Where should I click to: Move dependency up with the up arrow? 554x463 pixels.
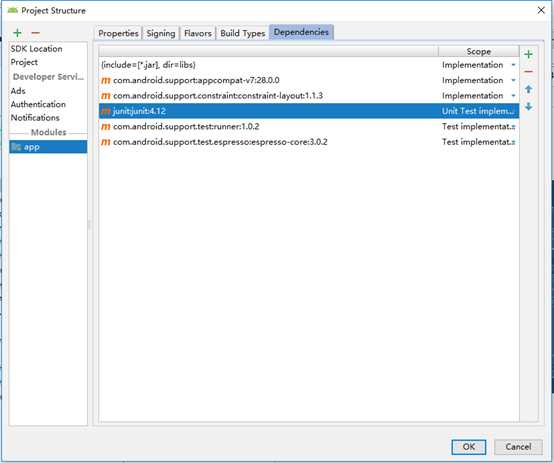pos(529,89)
